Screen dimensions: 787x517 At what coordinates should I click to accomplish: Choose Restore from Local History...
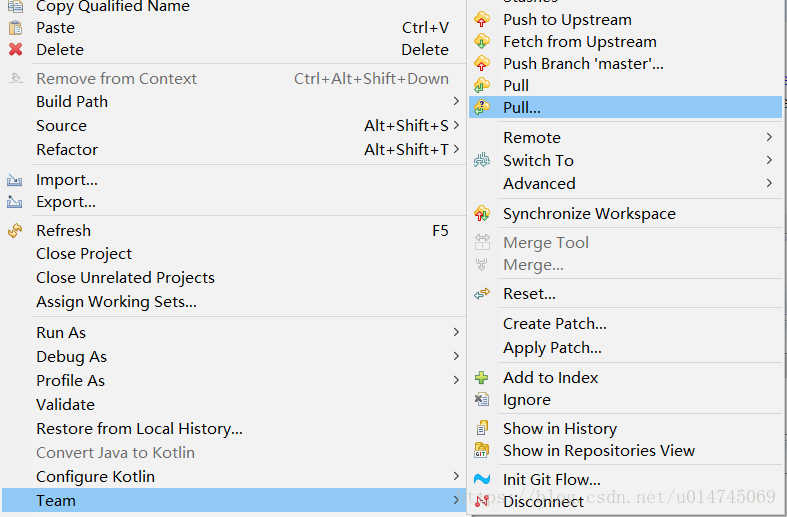tap(234, 429)
